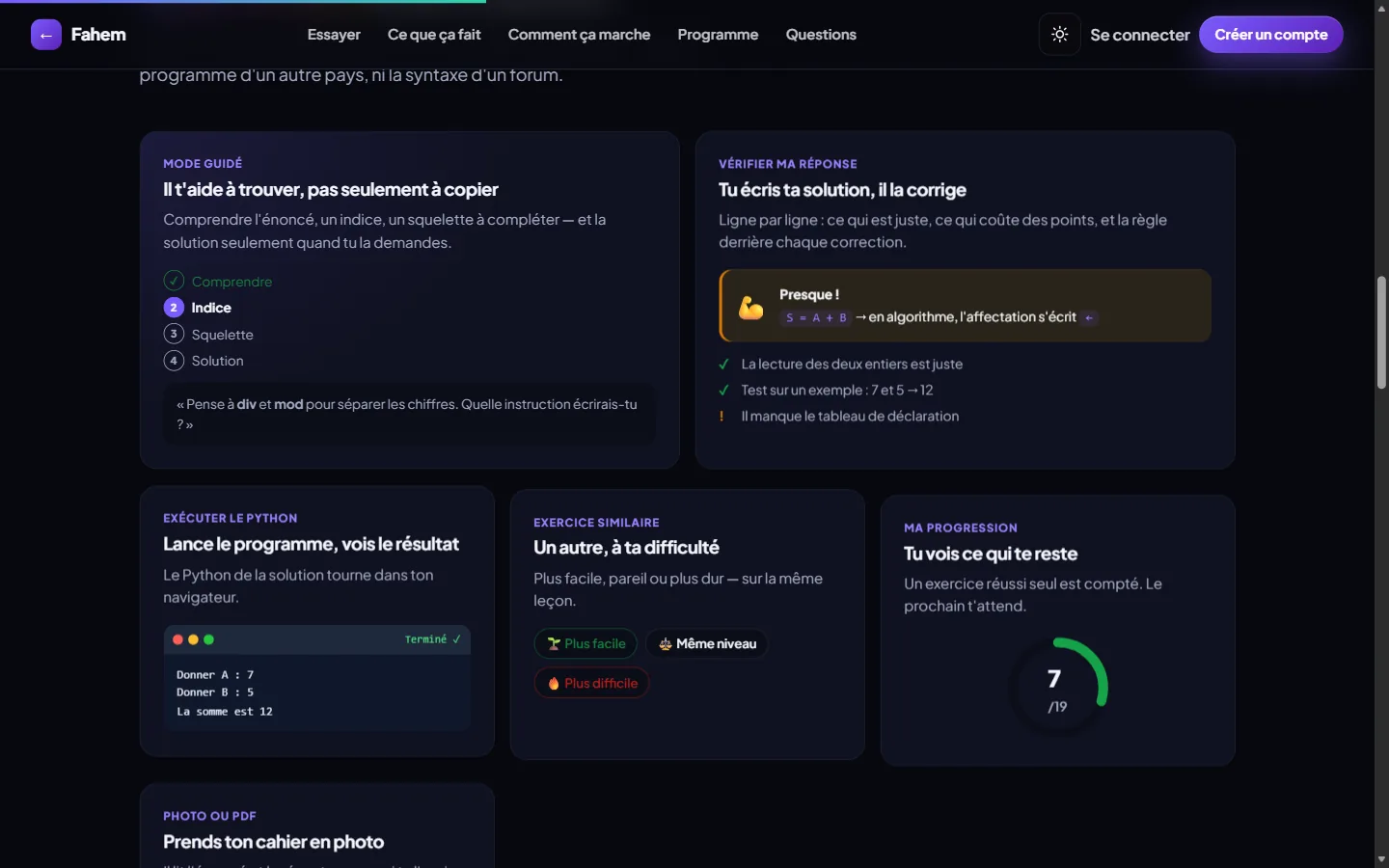Click the S = A + B code chip
Viewport: 1389px width, 868px height.
point(816,317)
